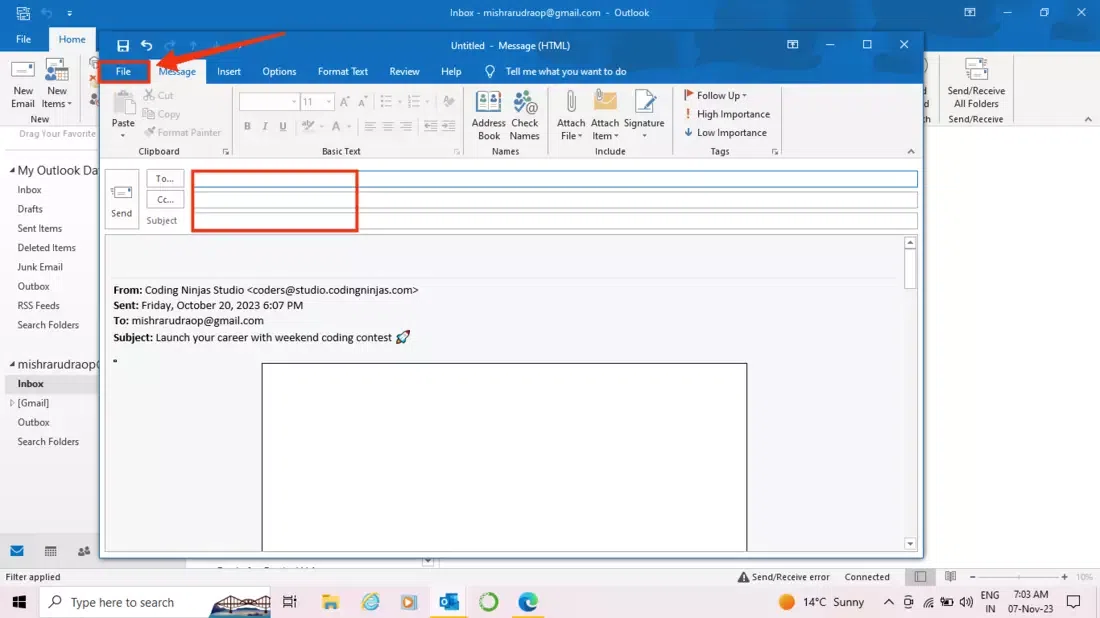1100x618 pixels.
Task: Open the font size dropdown
Action: coord(328,102)
